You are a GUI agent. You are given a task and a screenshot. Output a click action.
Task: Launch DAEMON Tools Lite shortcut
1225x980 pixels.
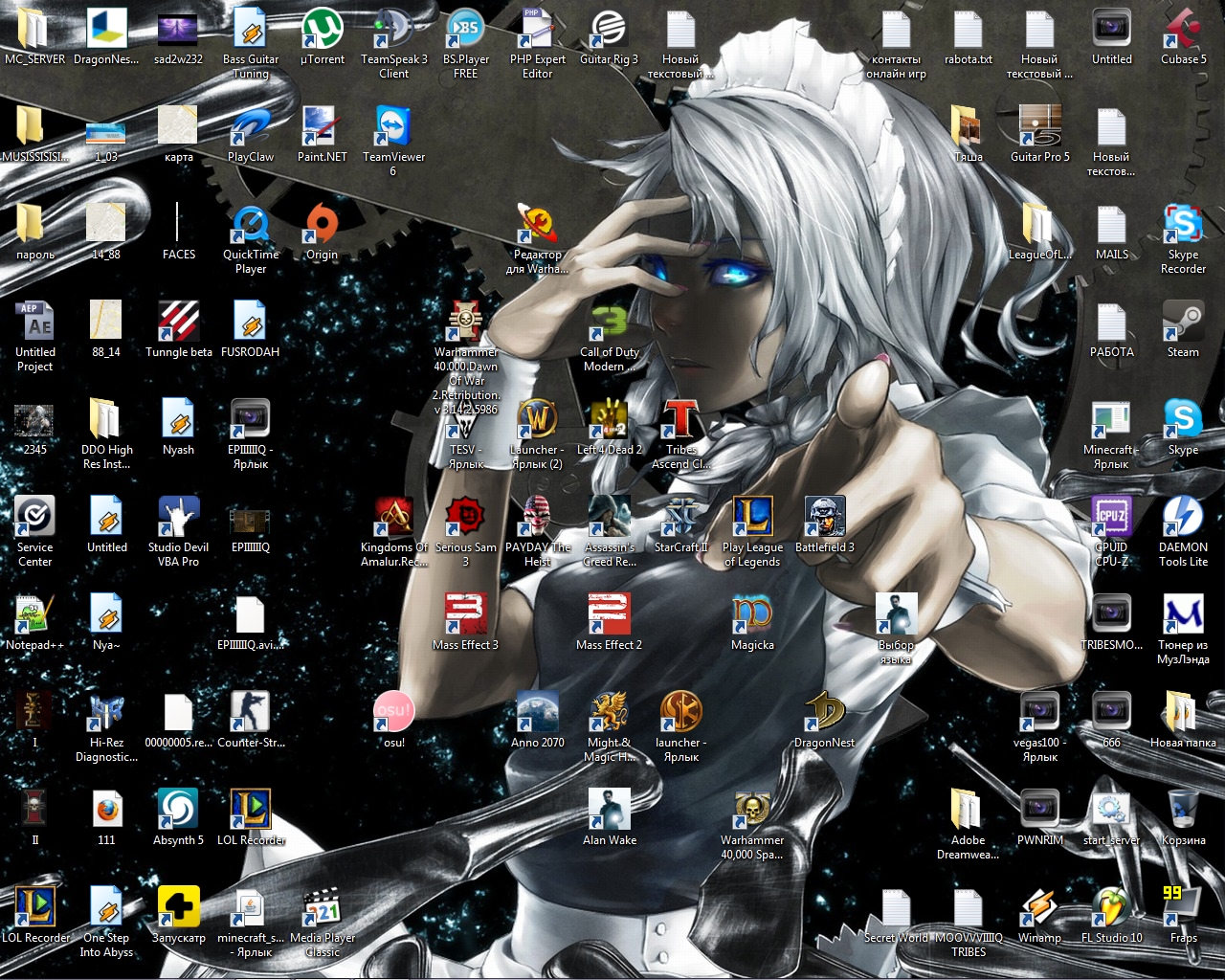pos(1184,517)
